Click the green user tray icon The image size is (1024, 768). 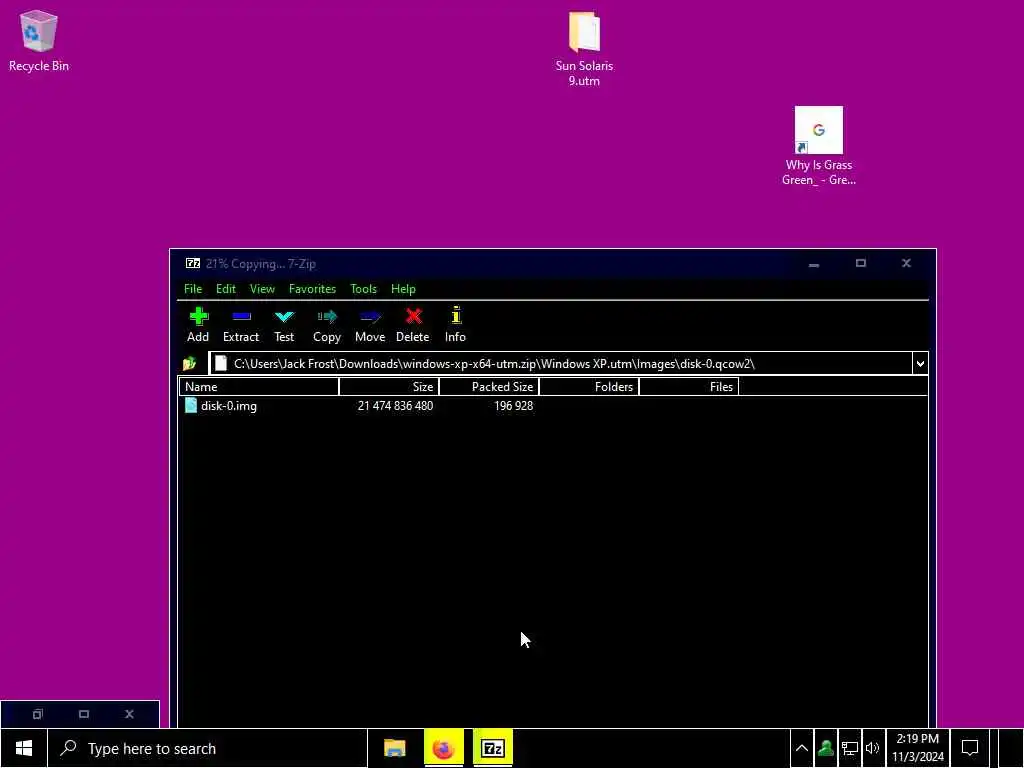(825, 748)
